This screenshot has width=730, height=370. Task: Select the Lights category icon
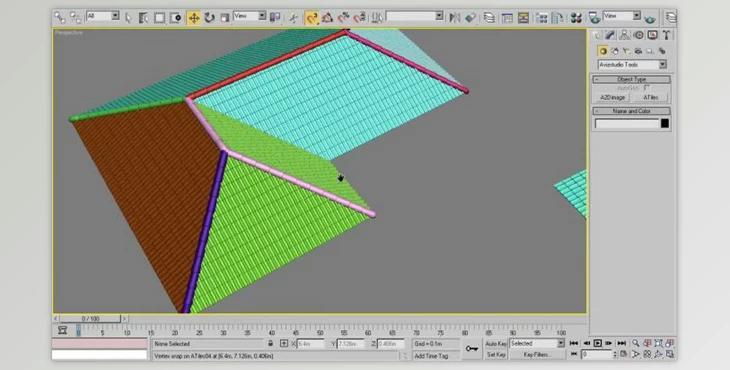(x=626, y=51)
